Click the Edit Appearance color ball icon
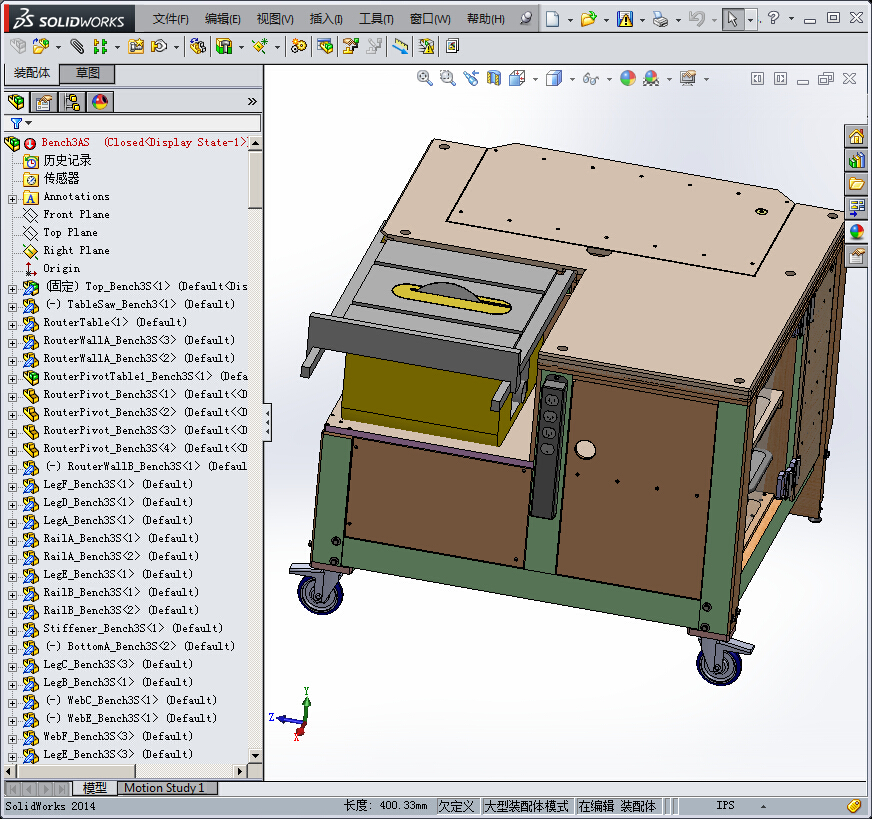This screenshot has width=872, height=819. click(627, 78)
